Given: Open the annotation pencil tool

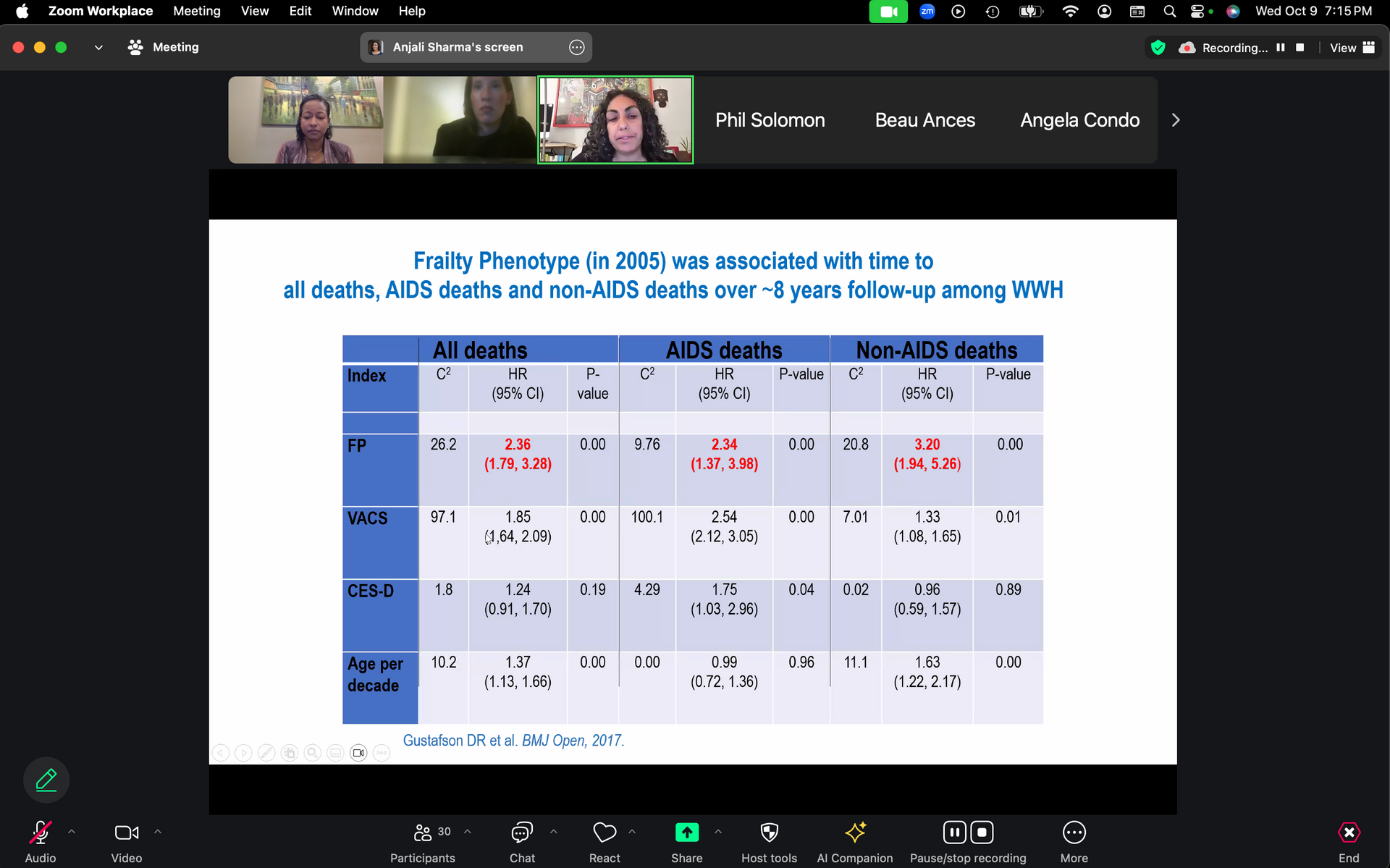Looking at the screenshot, I should 46,780.
